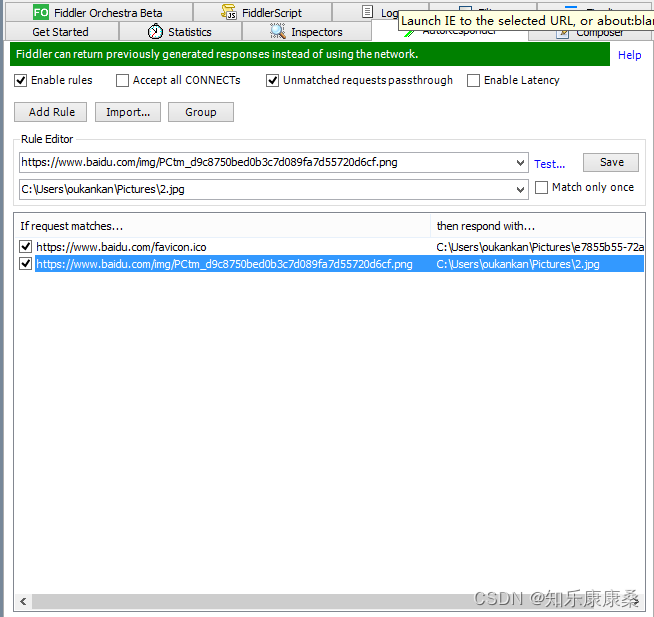The height and width of the screenshot is (617, 654).
Task: Enable the Enable Latency checkbox
Action: click(x=473, y=80)
